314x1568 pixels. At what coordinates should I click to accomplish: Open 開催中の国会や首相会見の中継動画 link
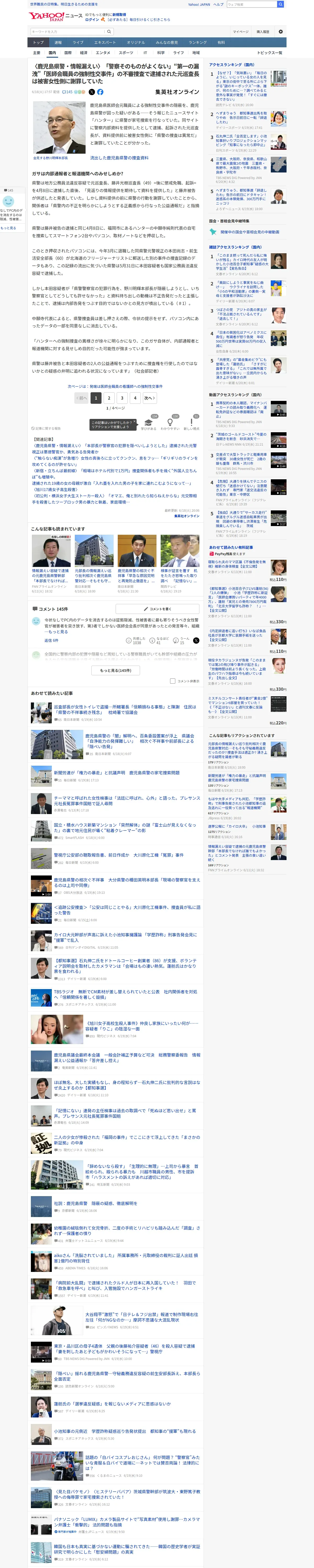point(250,232)
